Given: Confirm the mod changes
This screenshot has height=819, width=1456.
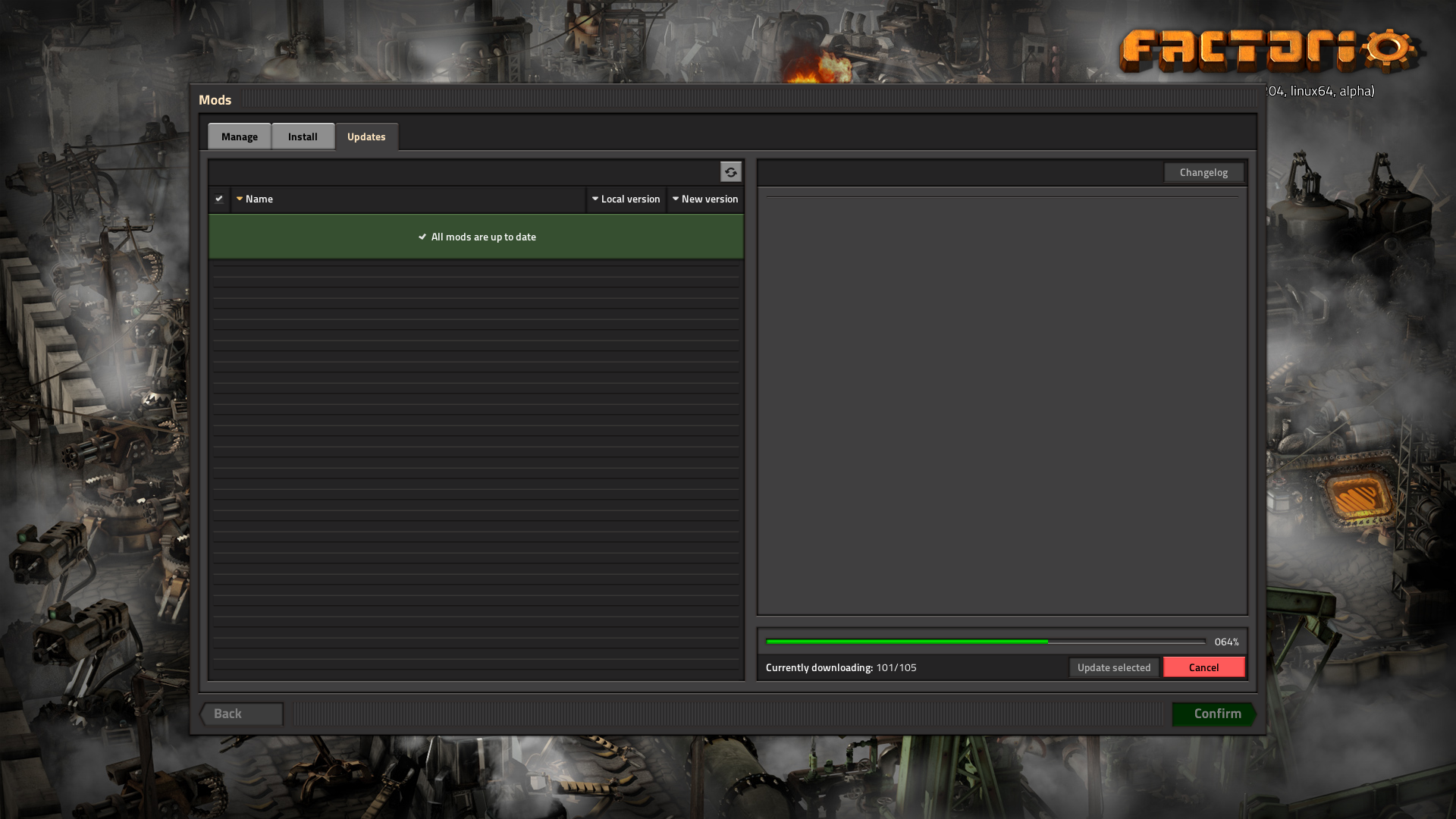Looking at the screenshot, I should pyautogui.click(x=1214, y=714).
